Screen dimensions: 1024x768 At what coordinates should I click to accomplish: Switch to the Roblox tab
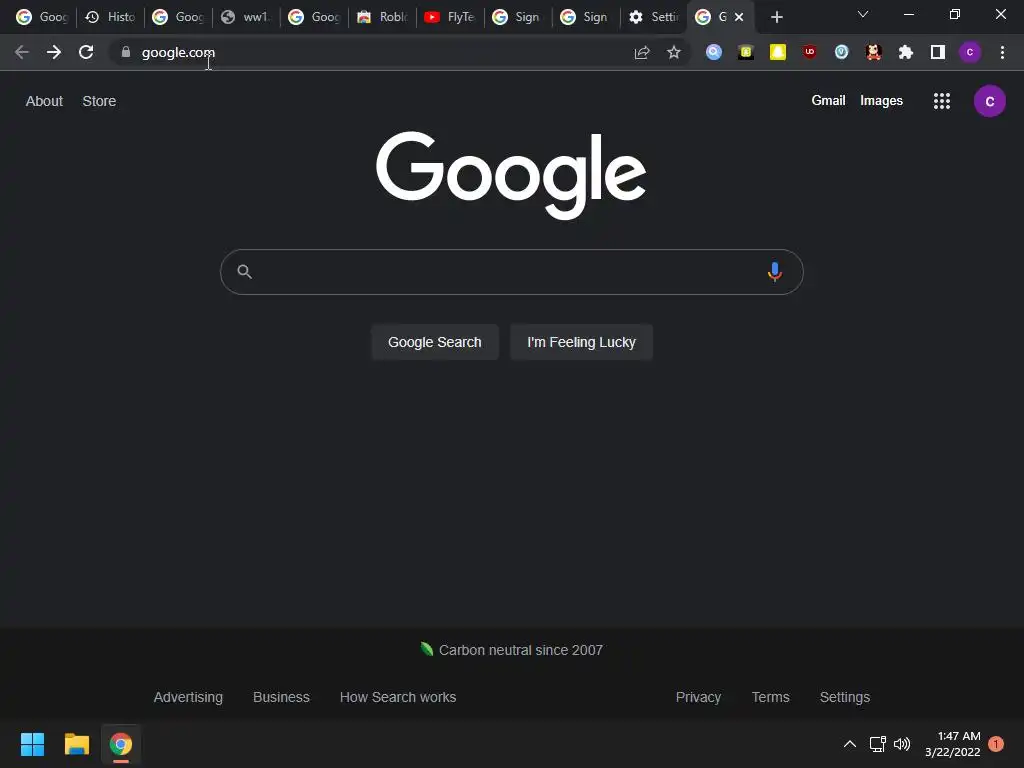[383, 17]
